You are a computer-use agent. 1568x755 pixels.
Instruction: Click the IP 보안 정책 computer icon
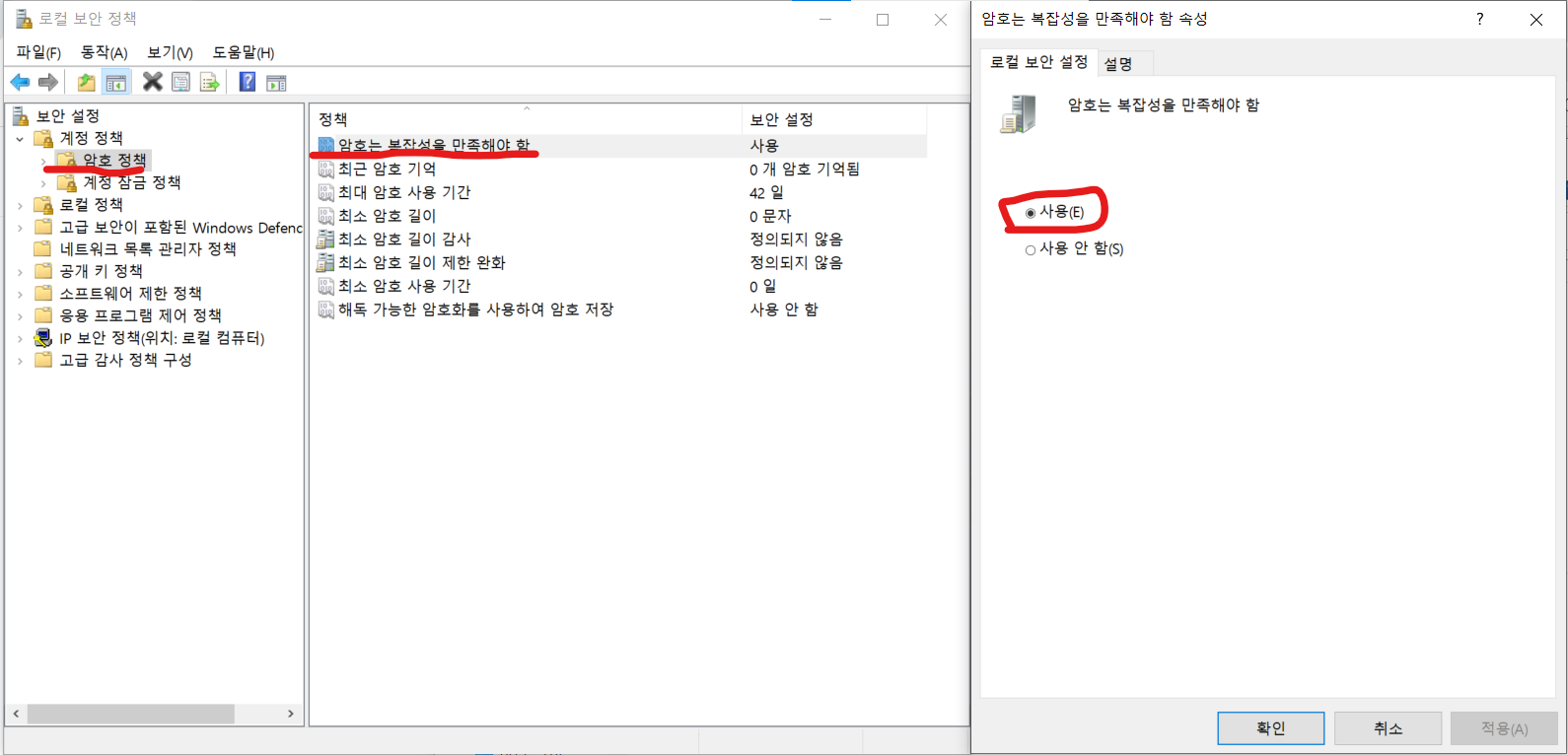43,338
